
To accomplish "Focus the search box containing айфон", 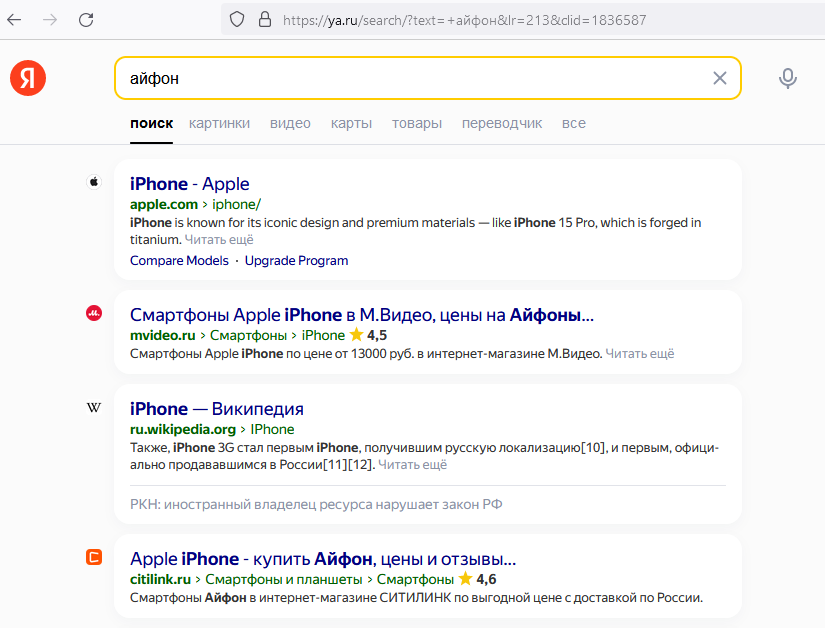I will tap(428, 78).
